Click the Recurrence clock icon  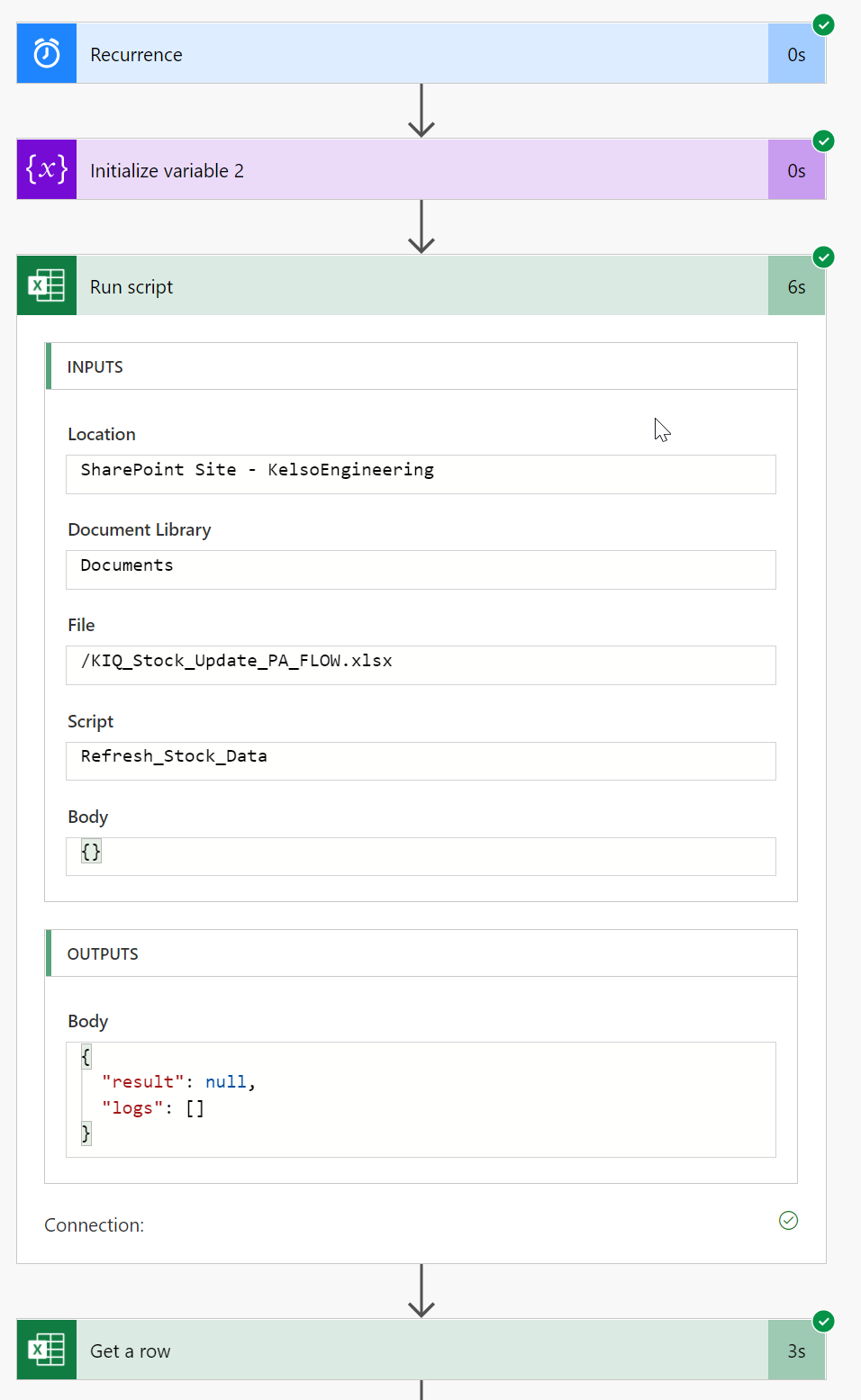point(47,54)
